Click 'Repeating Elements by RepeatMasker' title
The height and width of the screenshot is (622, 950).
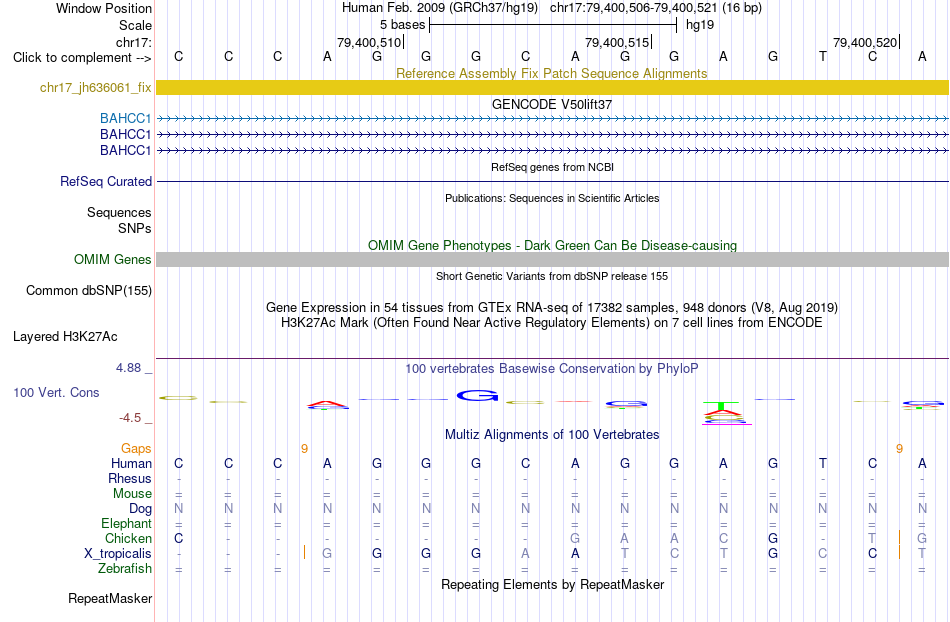[x=552, y=584]
